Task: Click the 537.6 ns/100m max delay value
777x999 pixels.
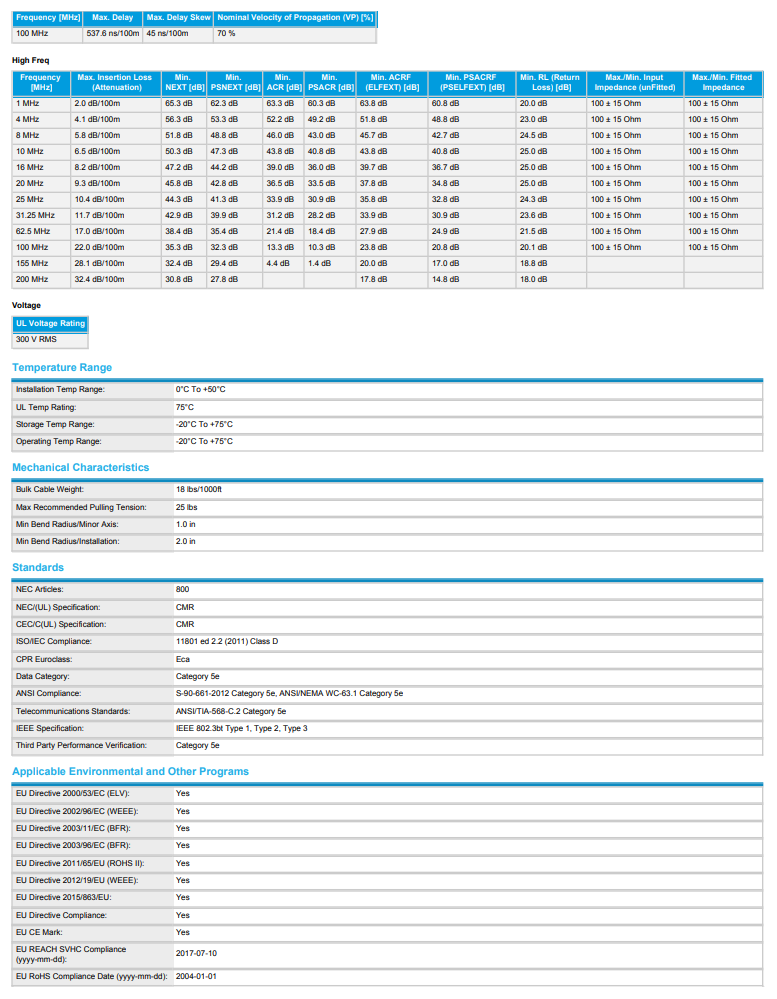Action: point(112,34)
